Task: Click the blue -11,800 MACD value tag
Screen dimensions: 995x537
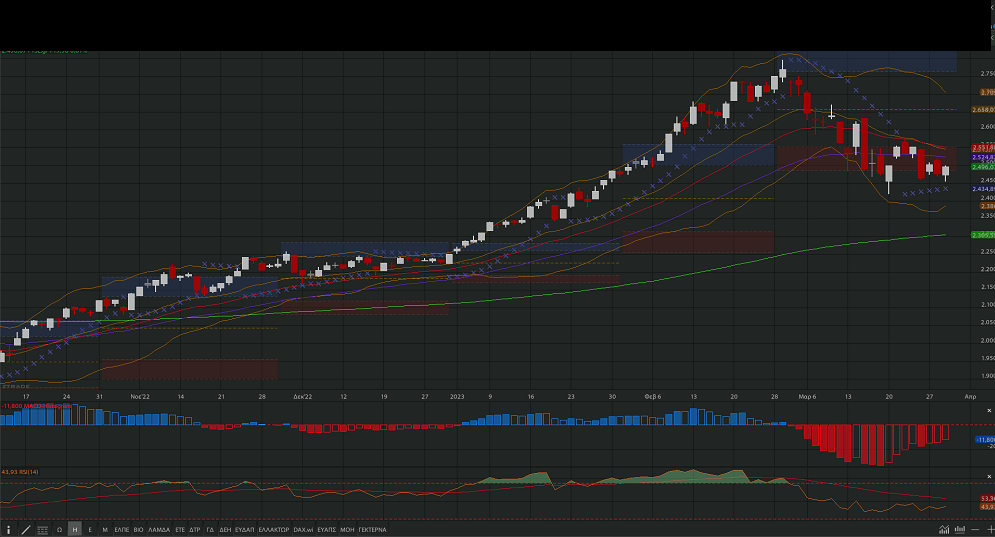Action: tap(985, 439)
